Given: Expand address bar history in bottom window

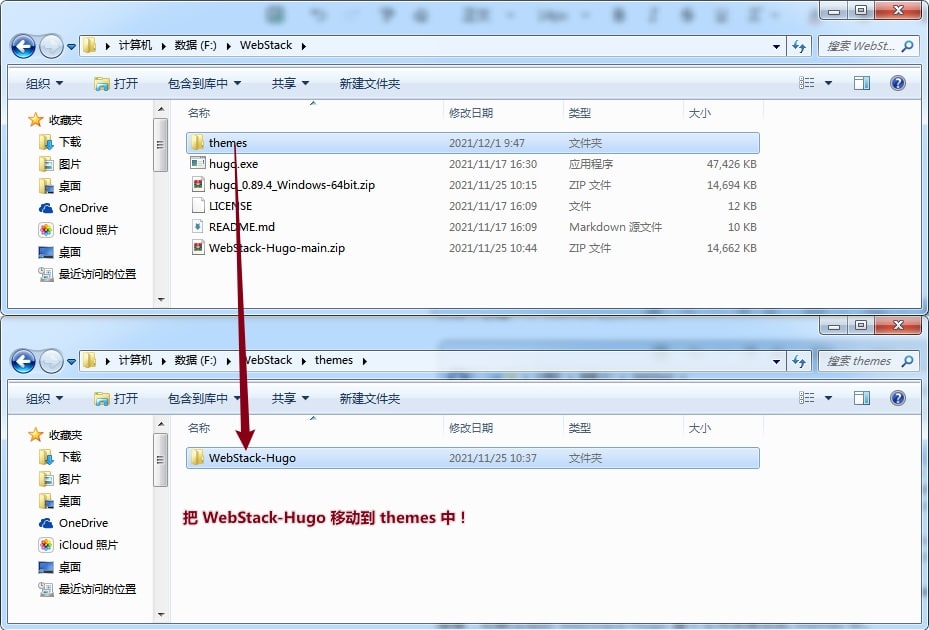Looking at the screenshot, I should 776,362.
